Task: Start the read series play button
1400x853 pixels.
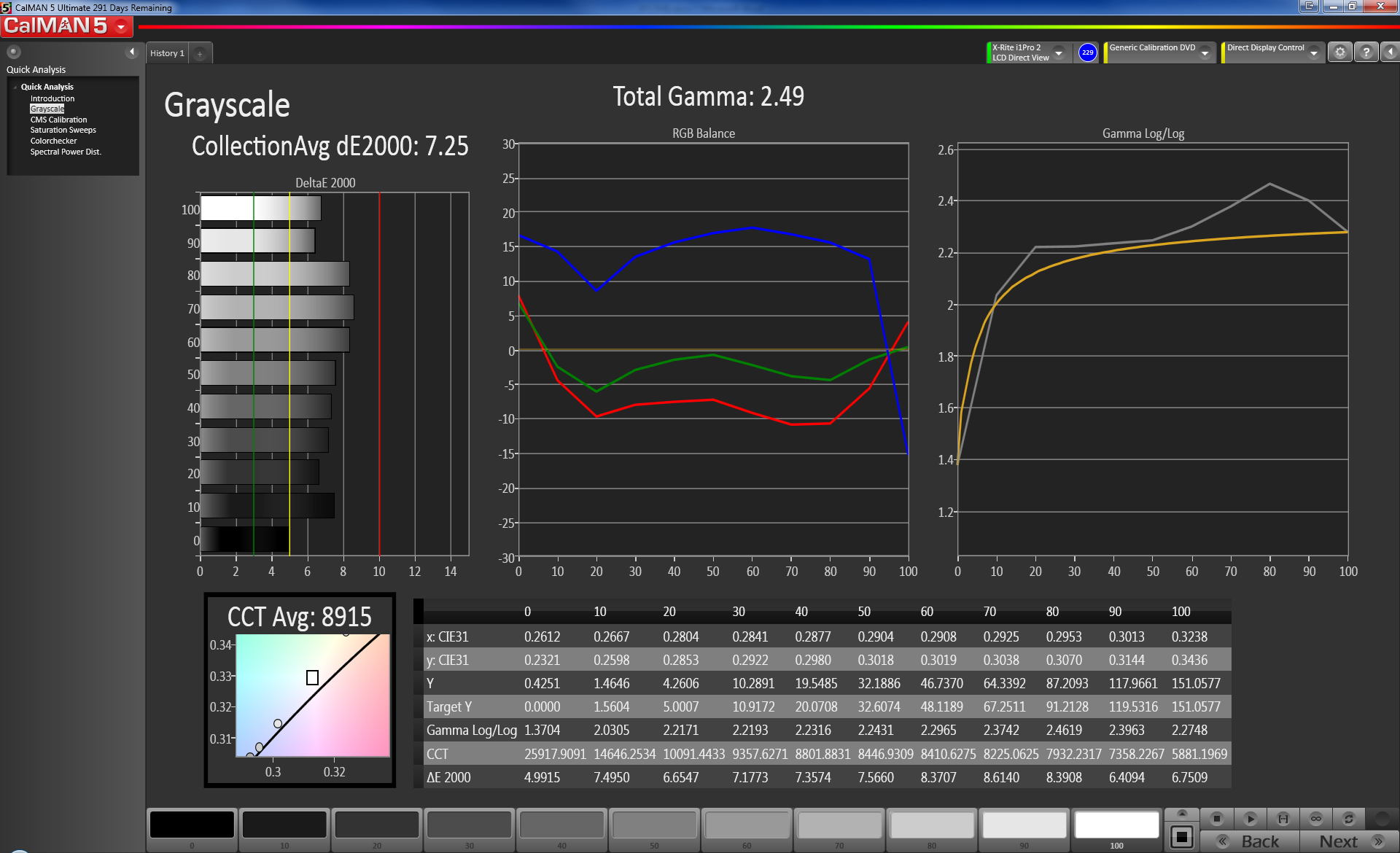Action: pyautogui.click(x=1250, y=818)
